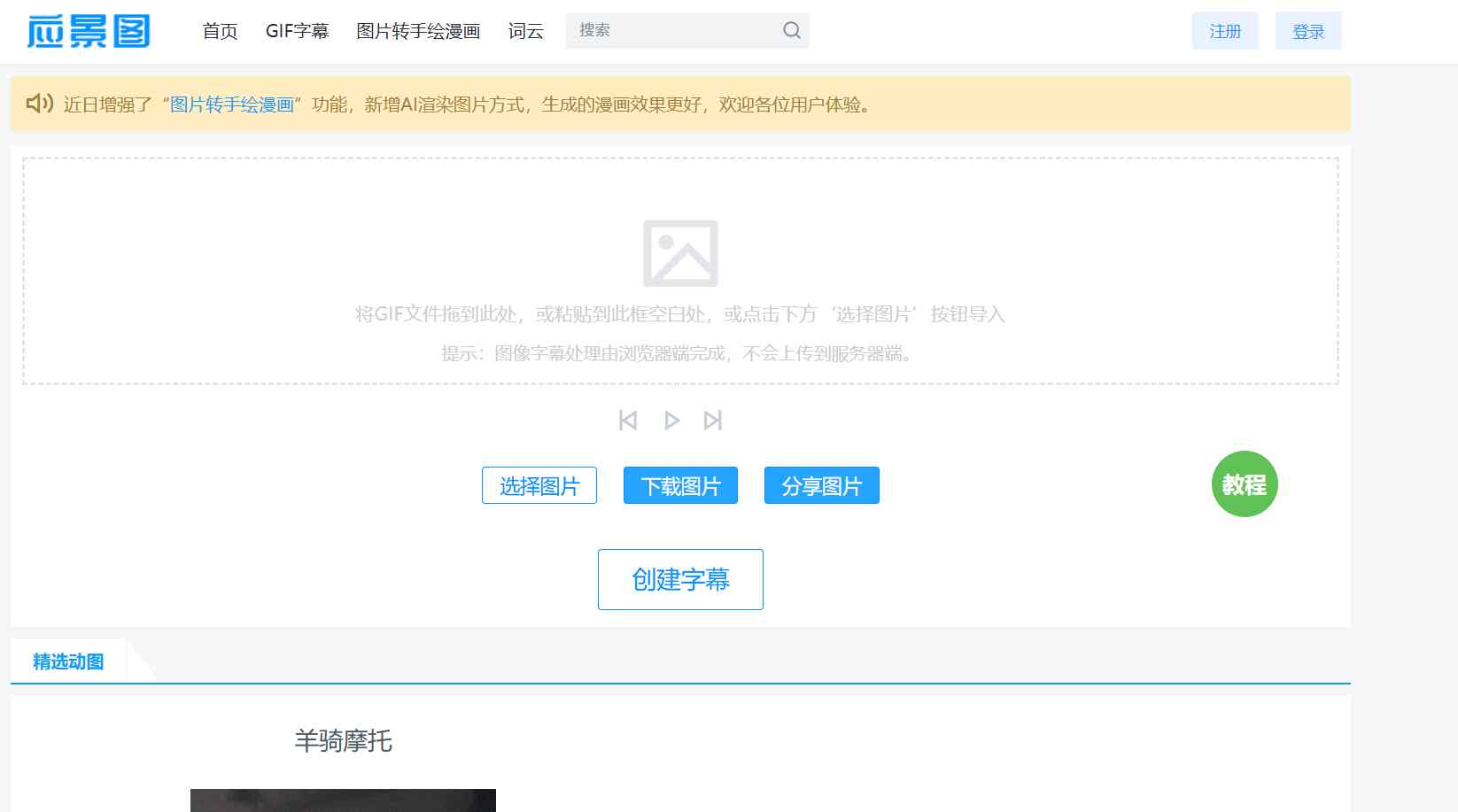Click the 登录 login button
Screen dimensions: 1458x812
pyautogui.click(x=1308, y=31)
